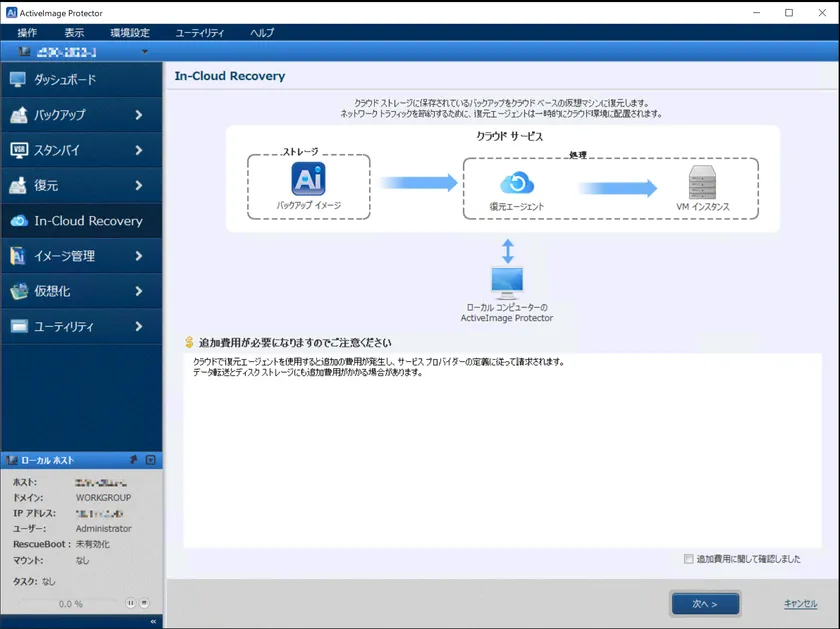
Task: Expand the スタンバイ sidebar section
Action: click(139, 150)
